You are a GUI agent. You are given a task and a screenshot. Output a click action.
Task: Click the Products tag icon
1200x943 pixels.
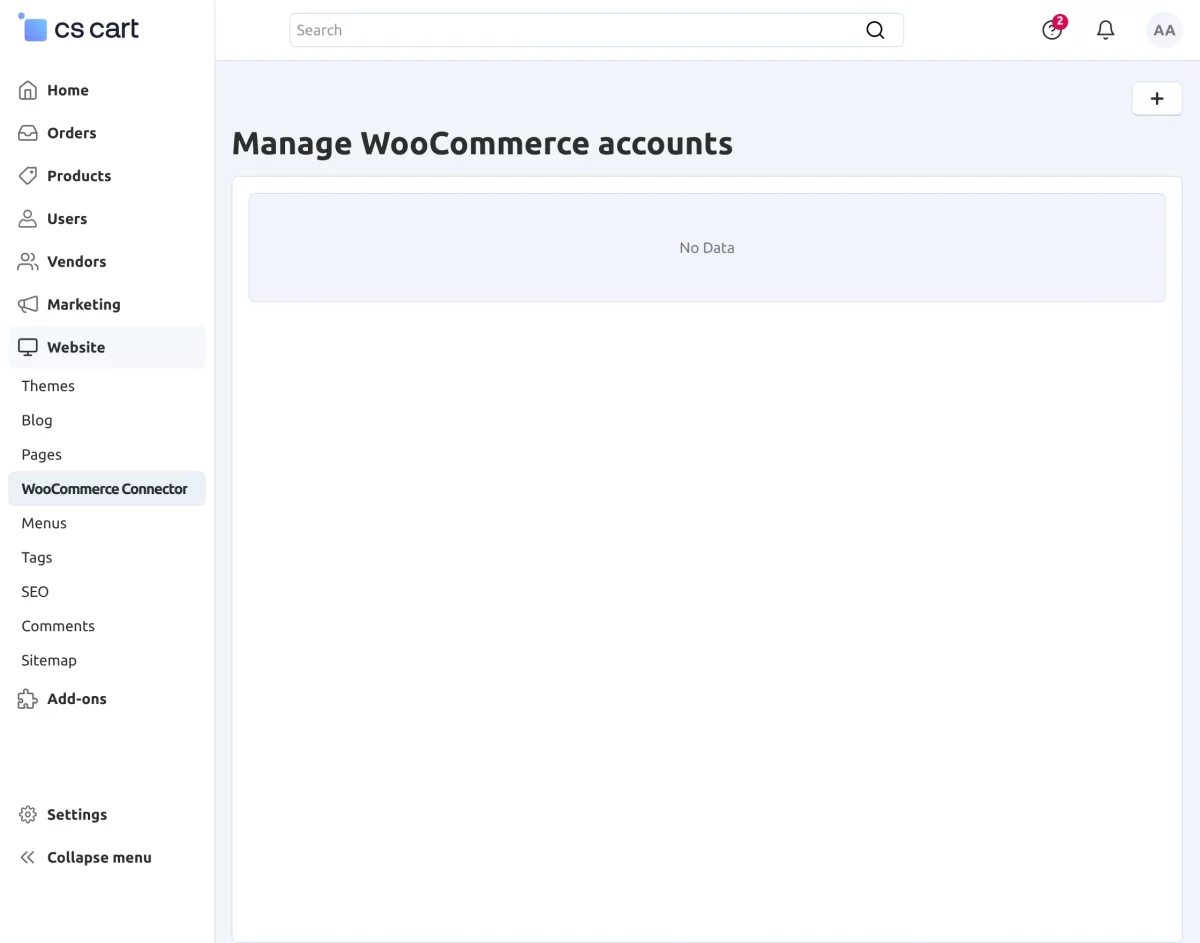(x=28, y=176)
